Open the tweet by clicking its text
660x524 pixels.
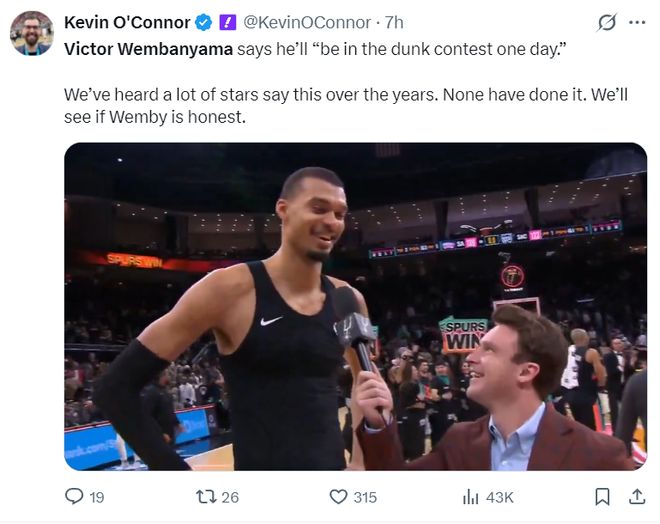(x=300, y=98)
